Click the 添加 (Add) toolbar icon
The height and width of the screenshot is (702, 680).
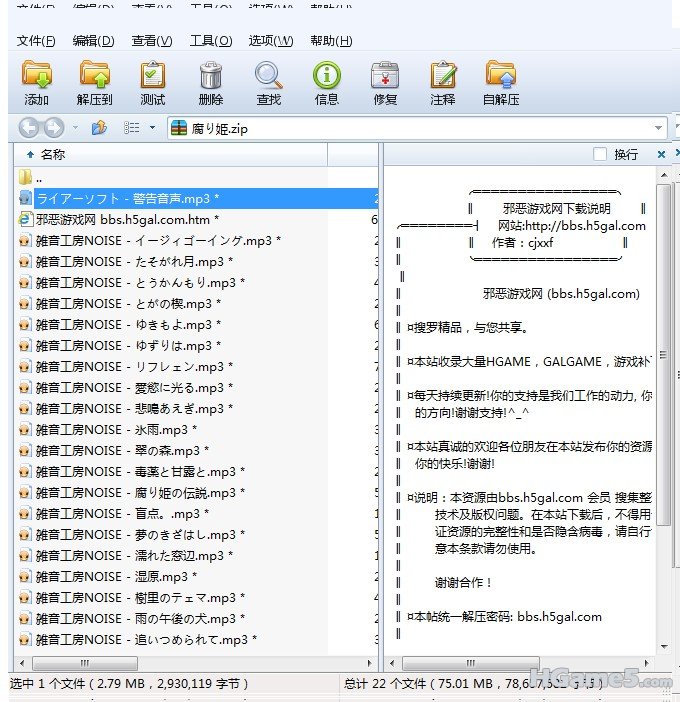[x=37, y=83]
